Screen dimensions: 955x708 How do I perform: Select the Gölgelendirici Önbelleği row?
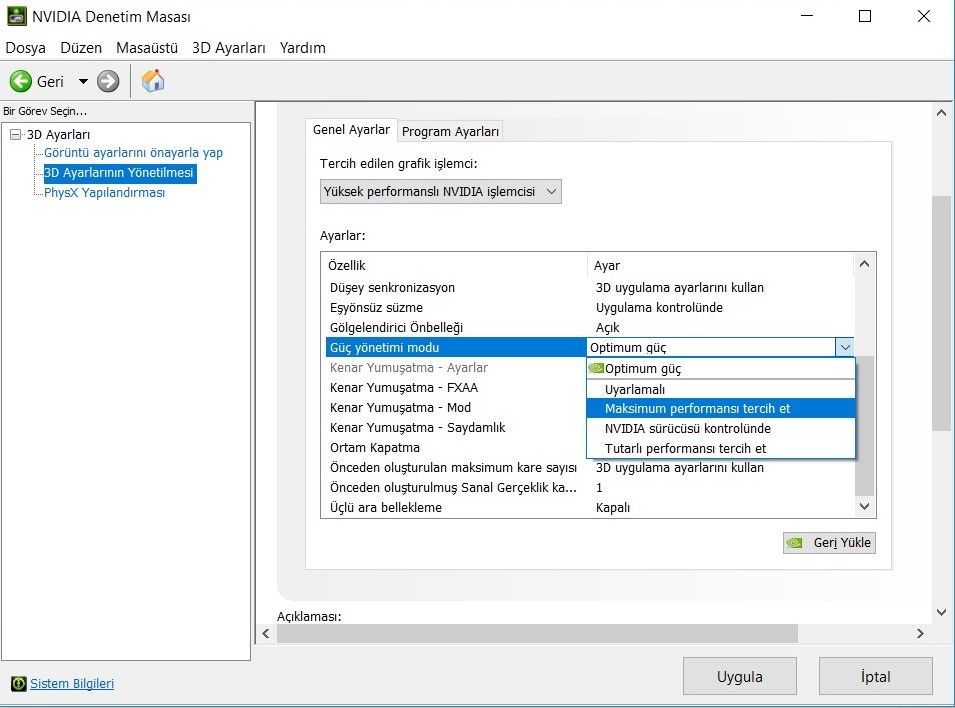[590, 328]
